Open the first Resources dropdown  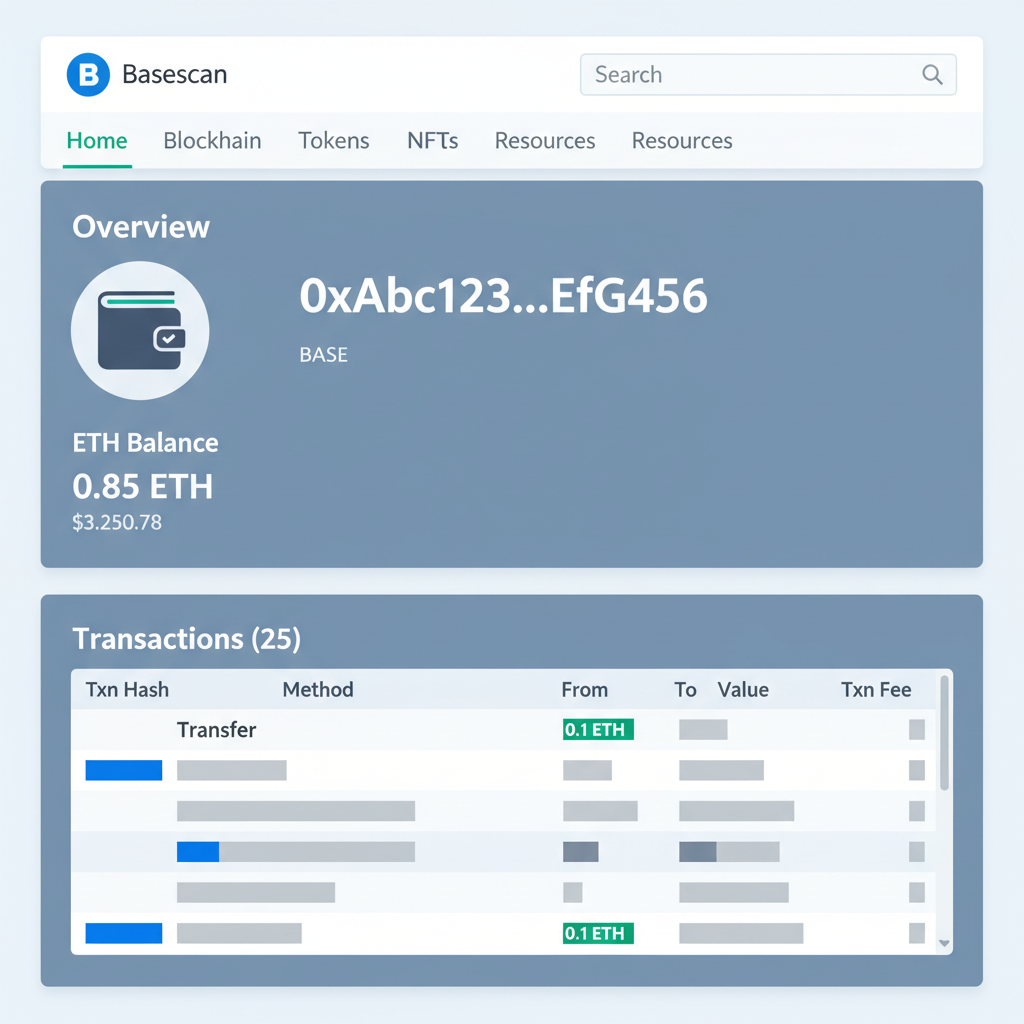coord(544,140)
